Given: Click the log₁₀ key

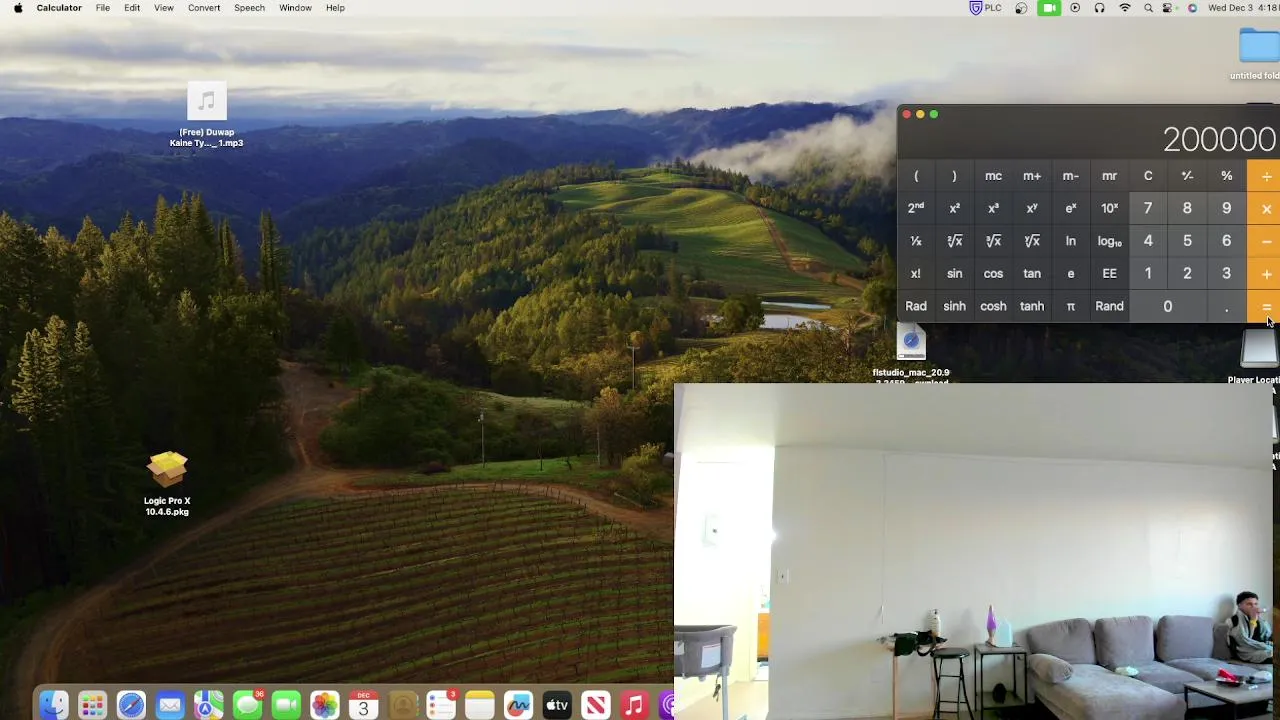Looking at the screenshot, I should tap(1109, 241).
